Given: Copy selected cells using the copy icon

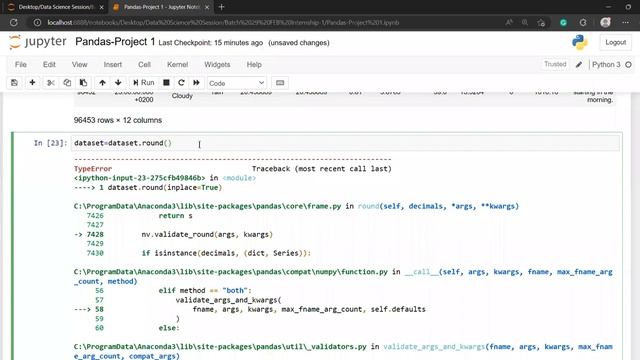Looking at the screenshot, I should tap(67, 83).
